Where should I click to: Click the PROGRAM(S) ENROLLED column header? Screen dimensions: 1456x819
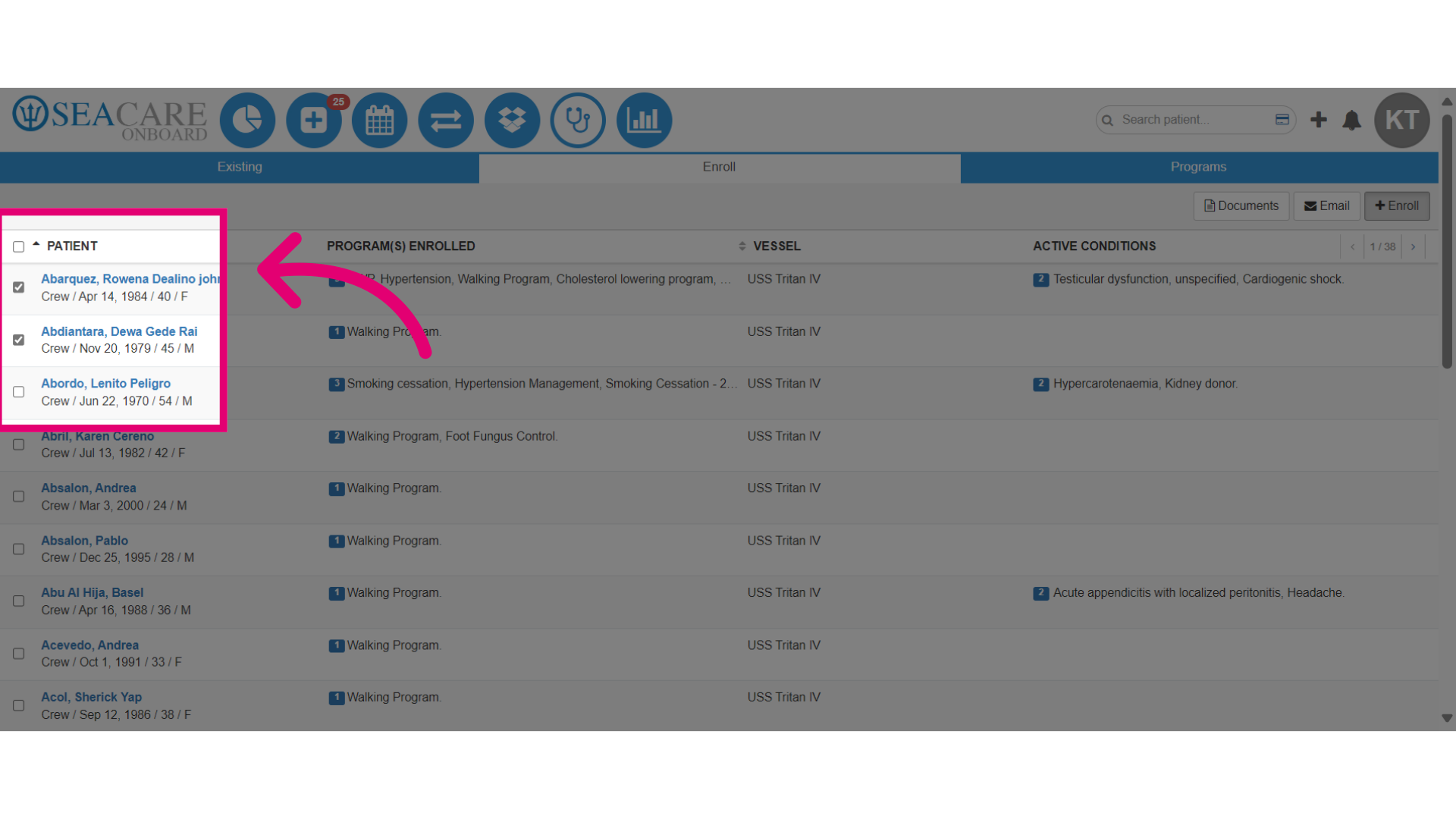[400, 246]
